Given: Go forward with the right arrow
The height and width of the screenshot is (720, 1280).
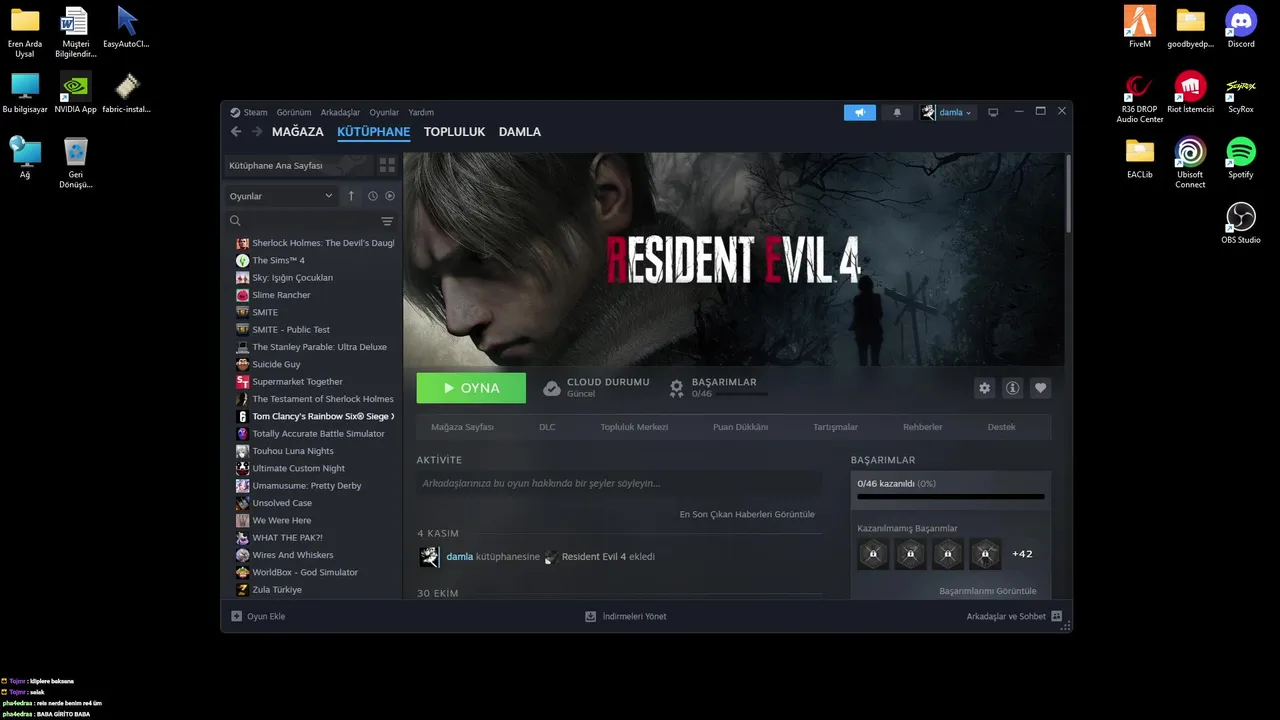Looking at the screenshot, I should [257, 131].
